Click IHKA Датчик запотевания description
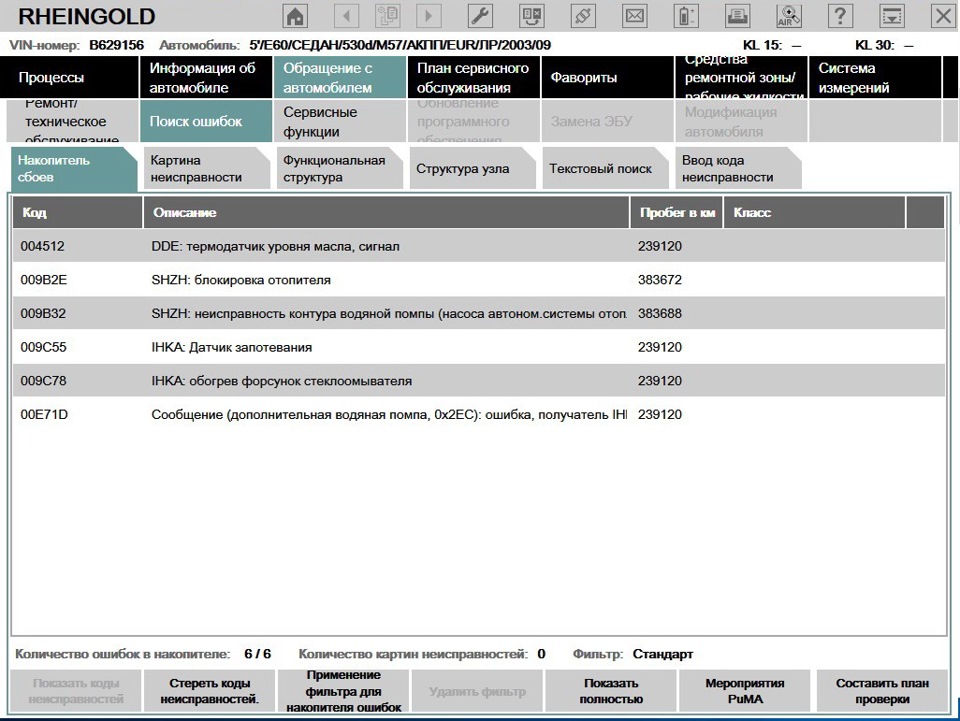 point(231,347)
